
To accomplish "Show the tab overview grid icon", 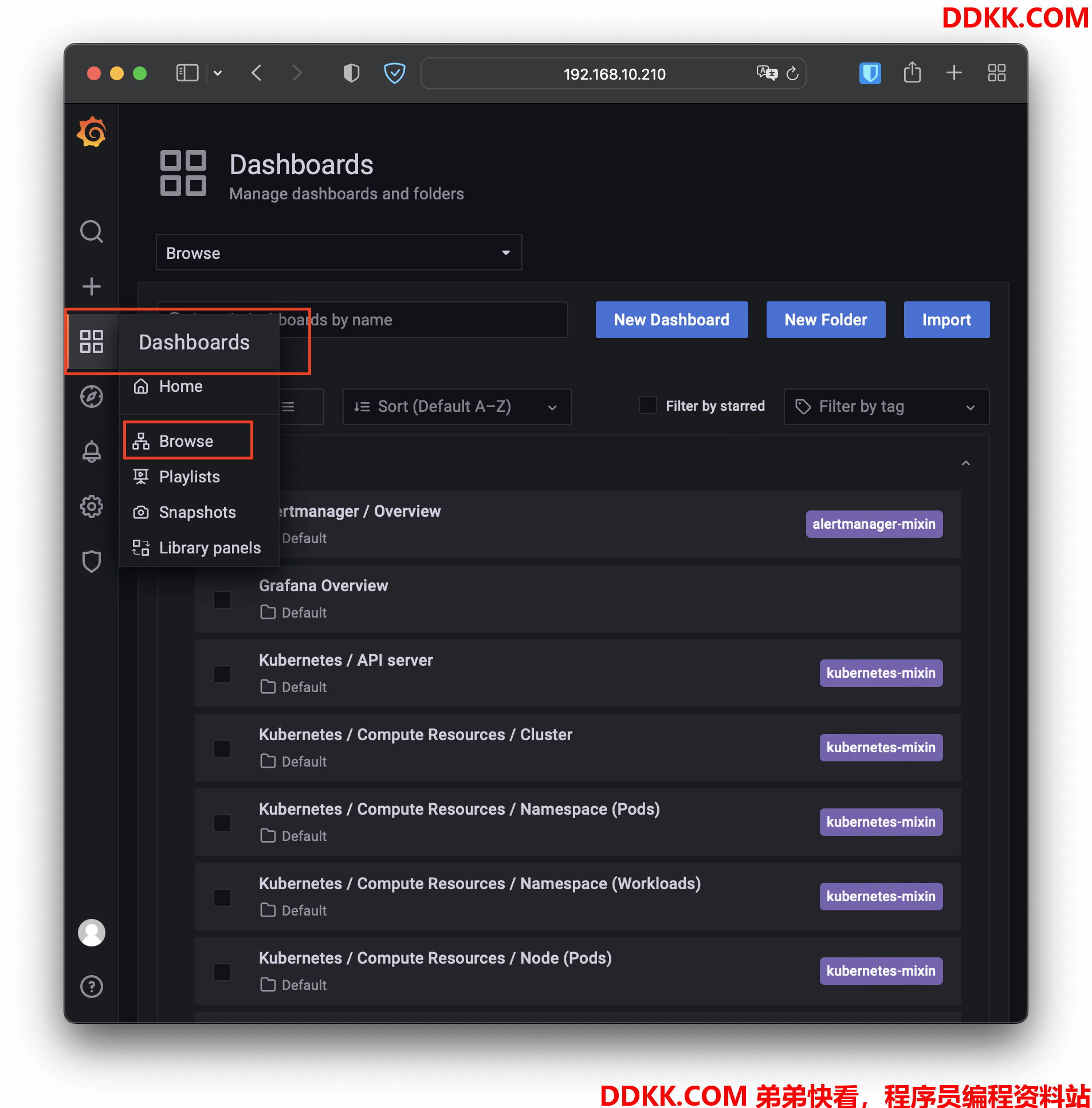I will [997, 73].
